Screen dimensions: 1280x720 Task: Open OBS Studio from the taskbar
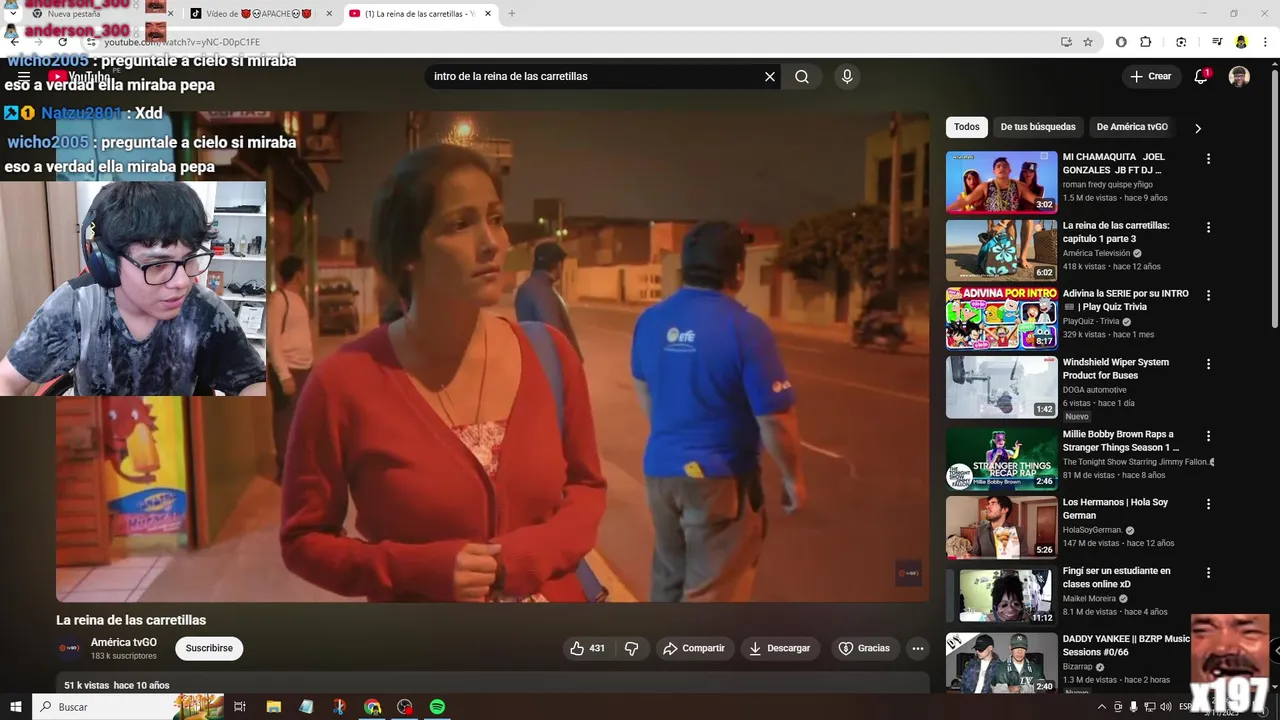click(404, 707)
